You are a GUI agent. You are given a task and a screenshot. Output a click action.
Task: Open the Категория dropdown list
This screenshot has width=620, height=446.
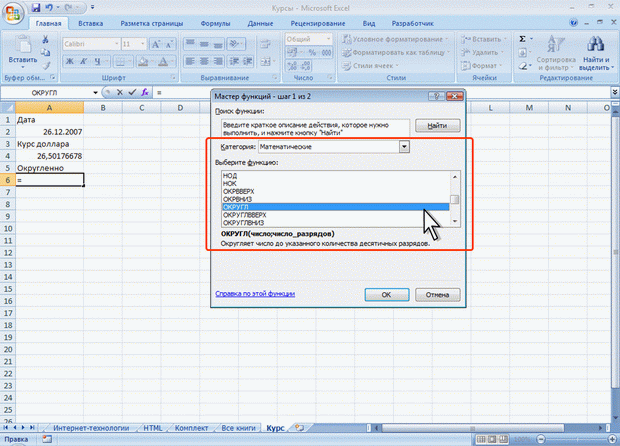[x=404, y=147]
